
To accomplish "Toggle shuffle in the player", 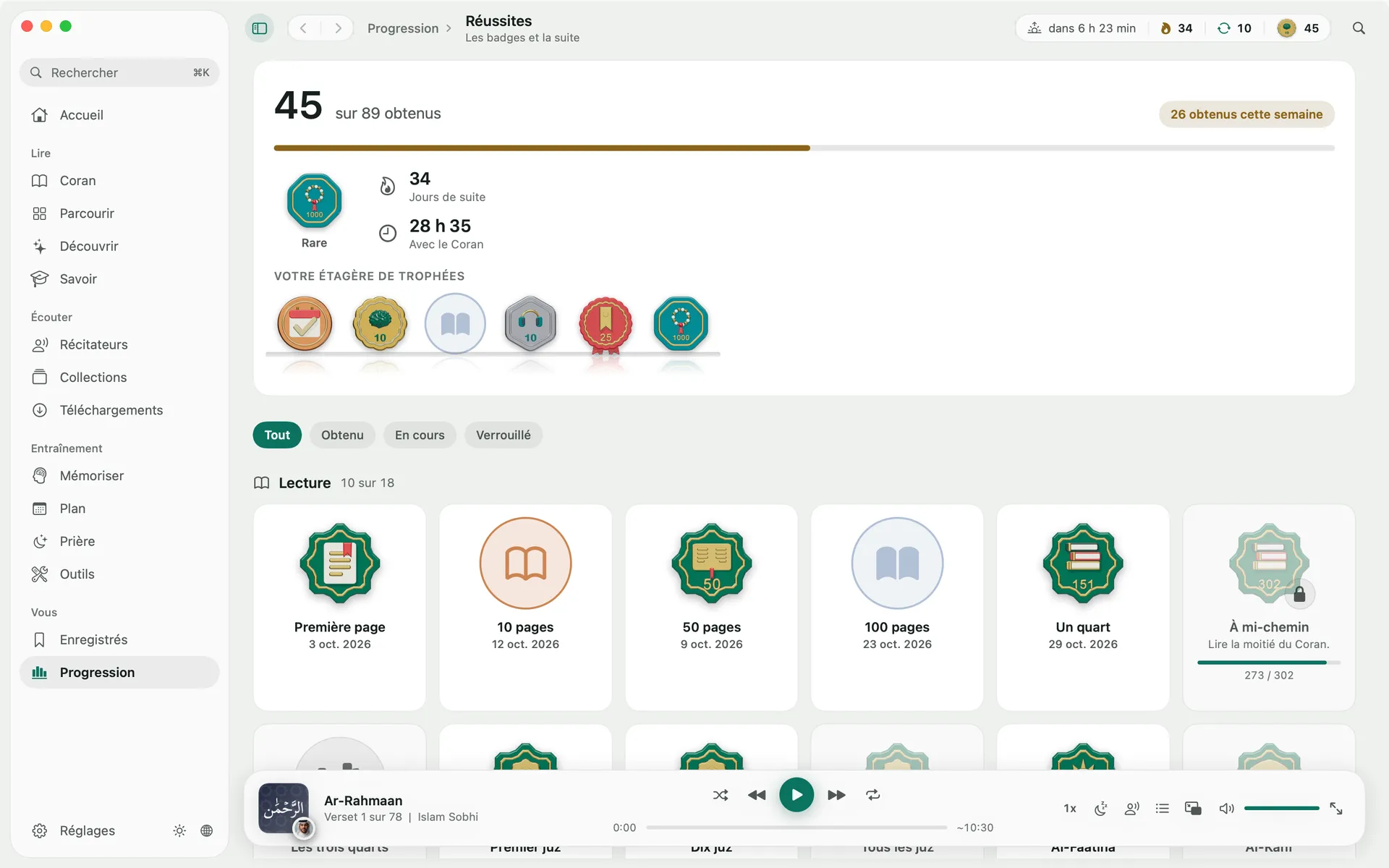I will click(x=721, y=795).
